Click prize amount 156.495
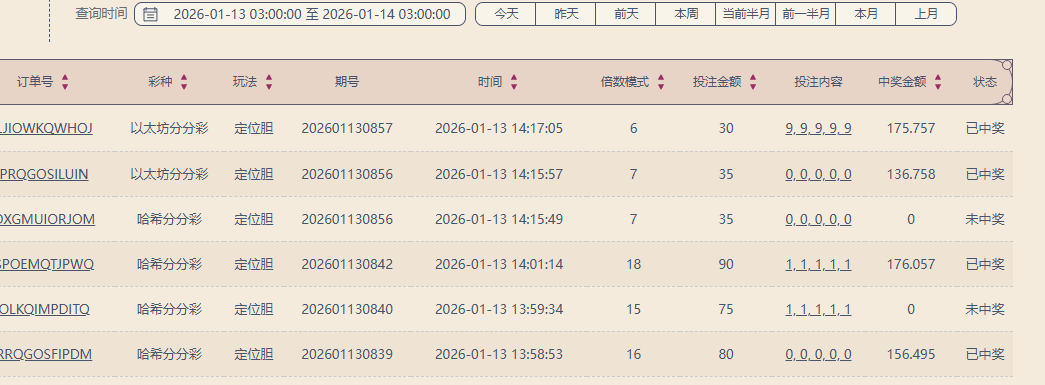 tap(911, 354)
